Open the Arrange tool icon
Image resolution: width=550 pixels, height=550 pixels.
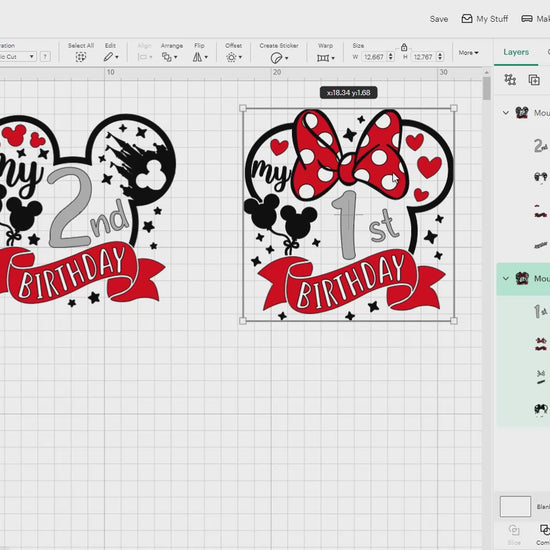167,57
